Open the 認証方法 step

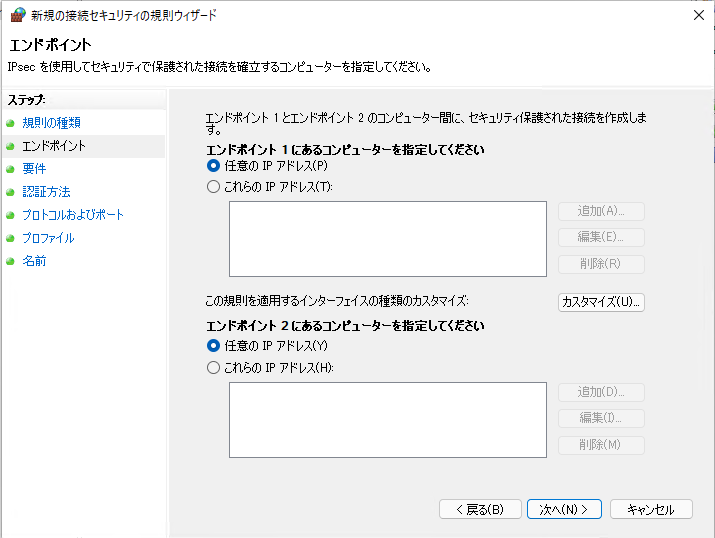(x=46, y=192)
